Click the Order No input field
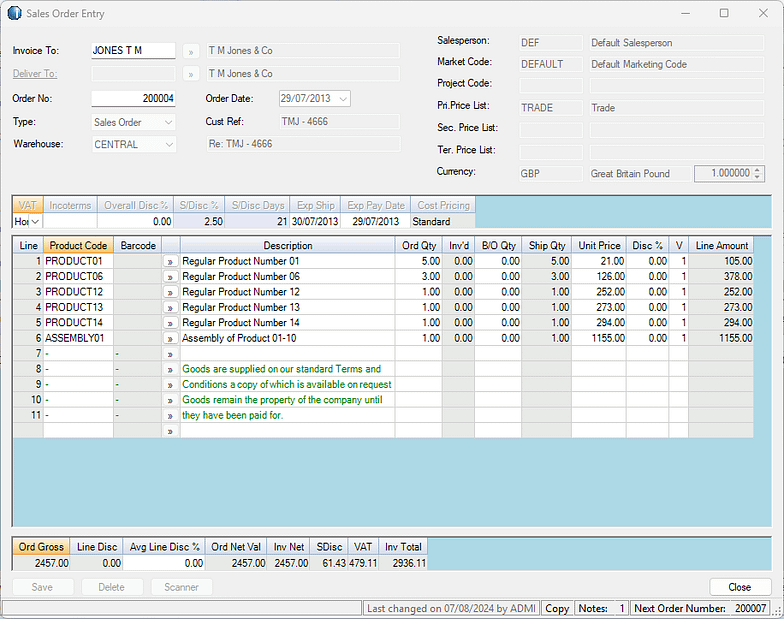The image size is (784, 619). pyautogui.click(x=133, y=98)
